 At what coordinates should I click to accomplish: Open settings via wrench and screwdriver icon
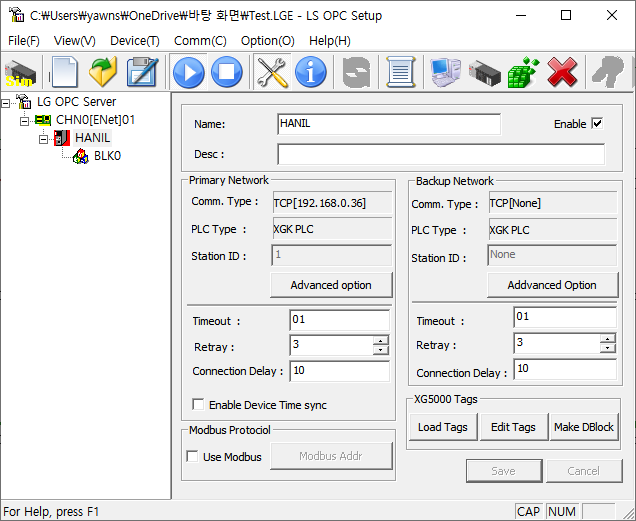(x=272, y=72)
